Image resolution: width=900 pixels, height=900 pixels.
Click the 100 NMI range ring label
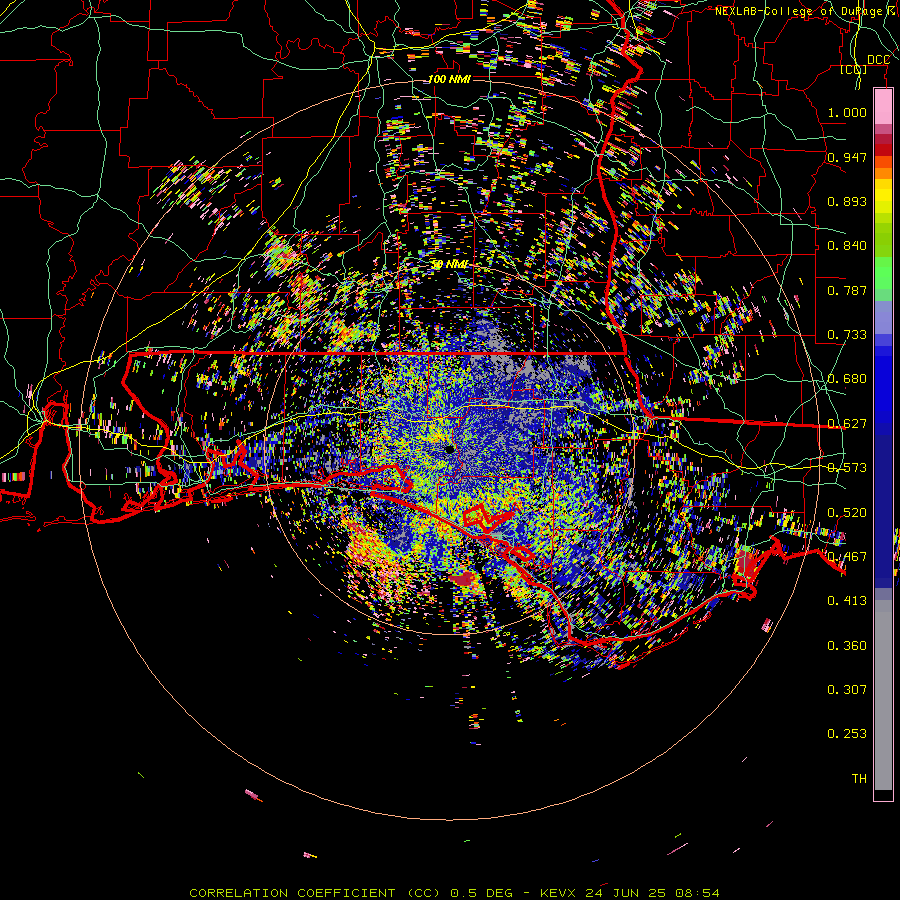[x=449, y=79]
